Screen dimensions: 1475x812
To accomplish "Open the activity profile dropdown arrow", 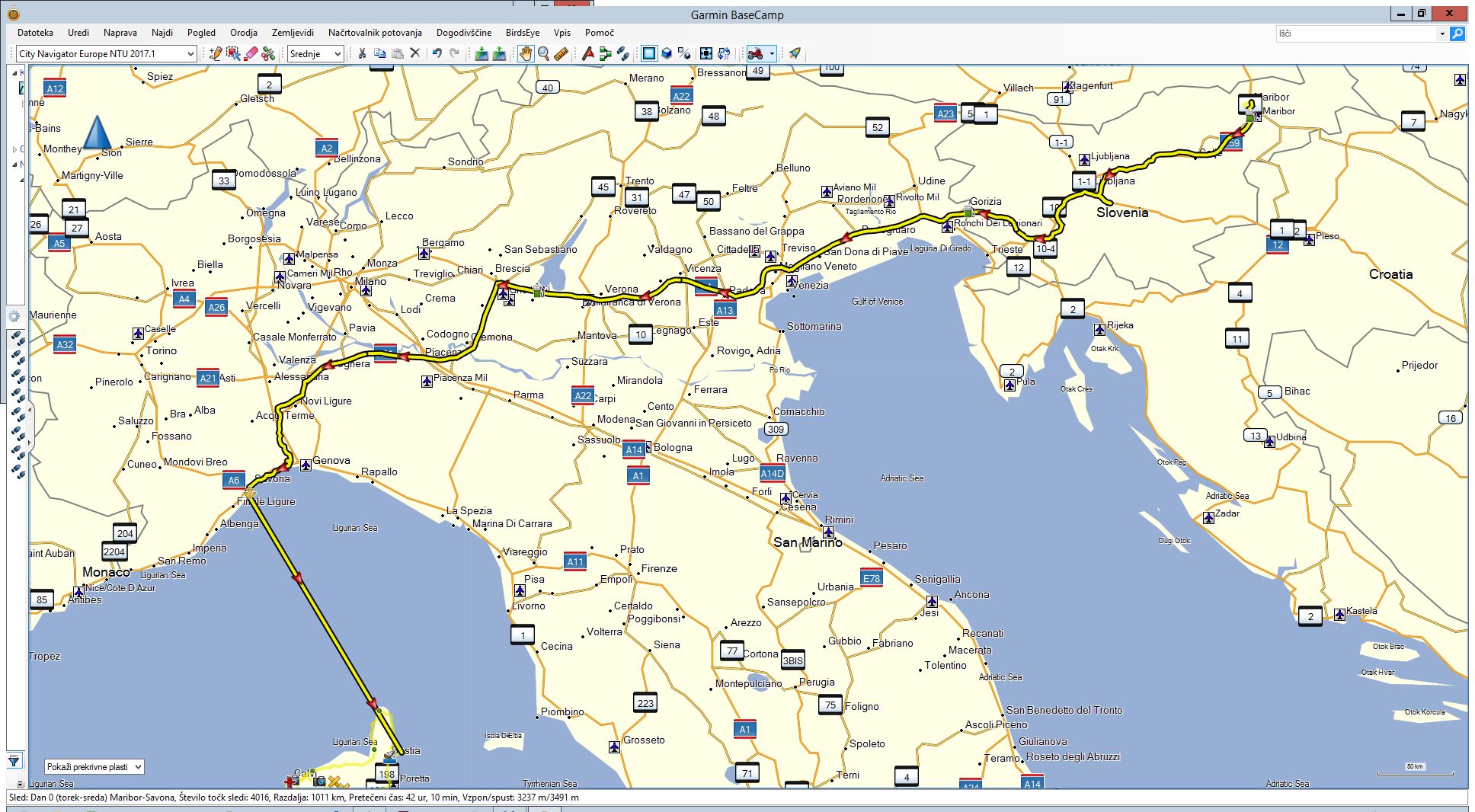I will 772,53.
